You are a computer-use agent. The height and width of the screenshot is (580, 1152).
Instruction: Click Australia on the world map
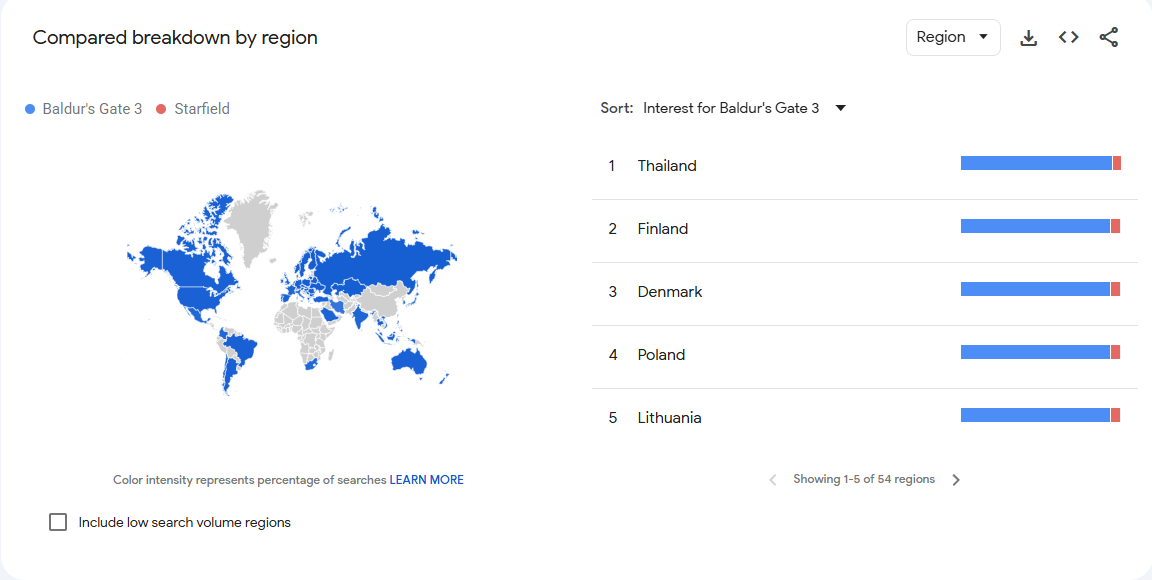click(410, 359)
